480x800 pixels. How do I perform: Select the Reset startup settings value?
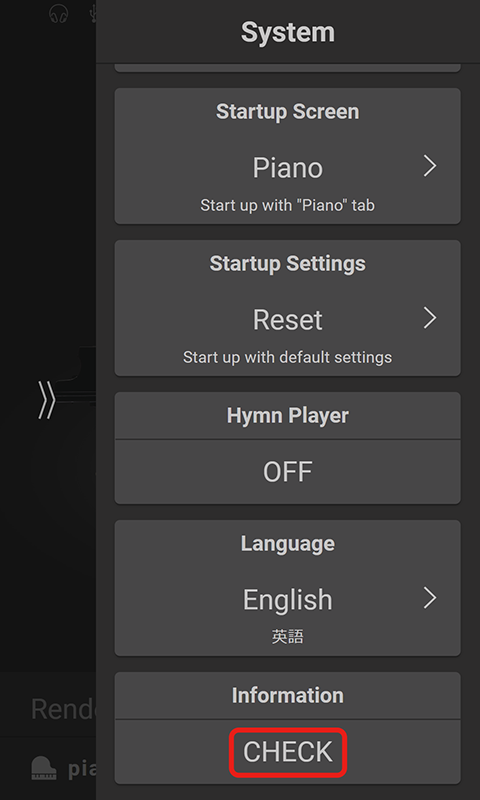pyautogui.click(x=288, y=320)
